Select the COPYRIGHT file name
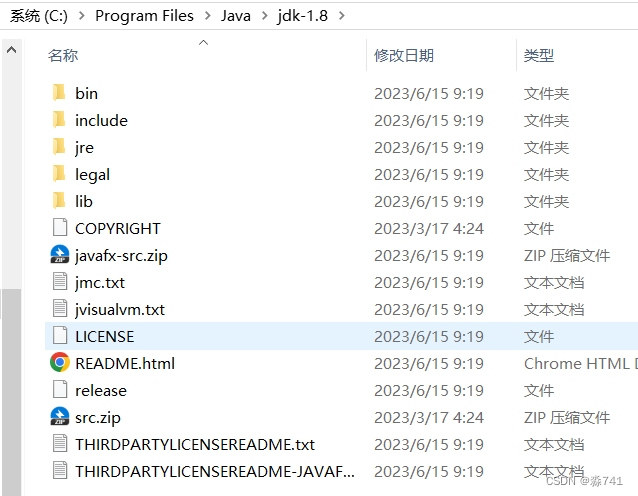 (118, 229)
